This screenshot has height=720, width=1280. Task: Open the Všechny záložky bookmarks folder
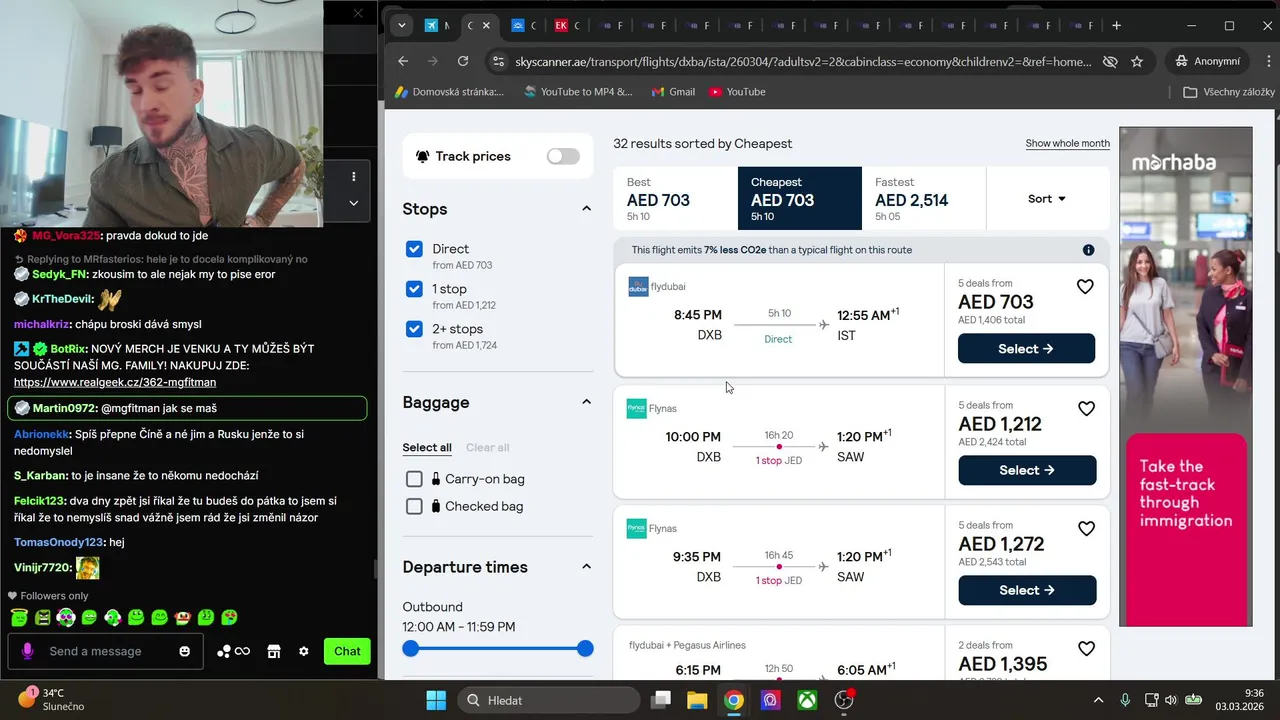[x=1229, y=92]
